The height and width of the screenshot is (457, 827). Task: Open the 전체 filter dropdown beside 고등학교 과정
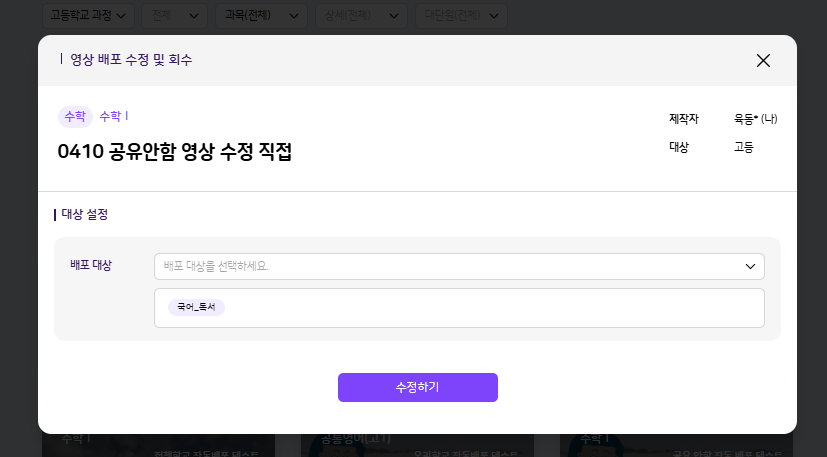175,15
